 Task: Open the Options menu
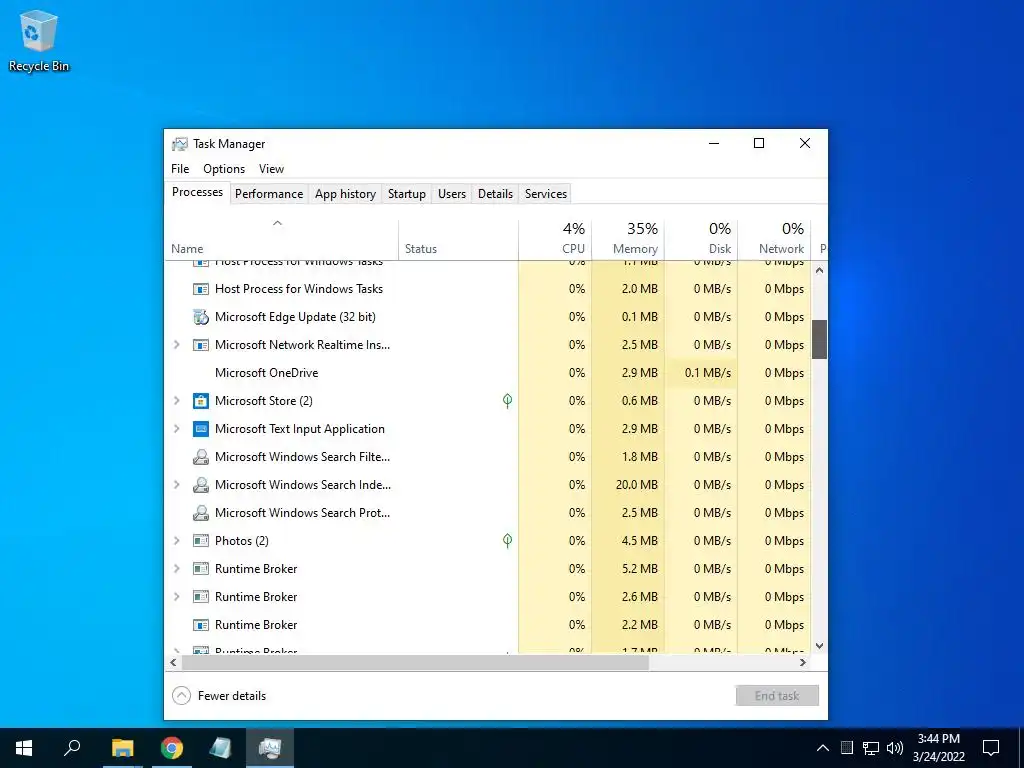point(224,168)
